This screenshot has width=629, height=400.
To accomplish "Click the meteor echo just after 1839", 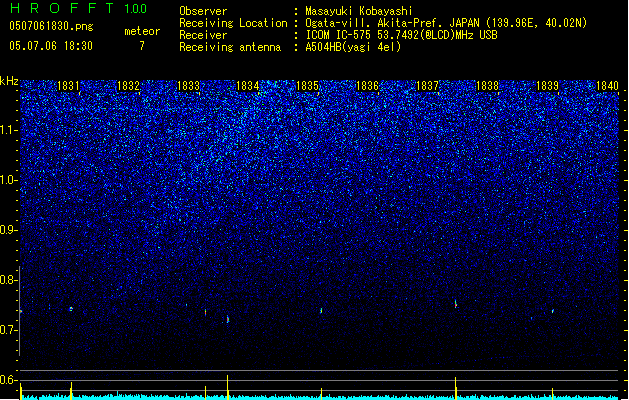I will (553, 311).
